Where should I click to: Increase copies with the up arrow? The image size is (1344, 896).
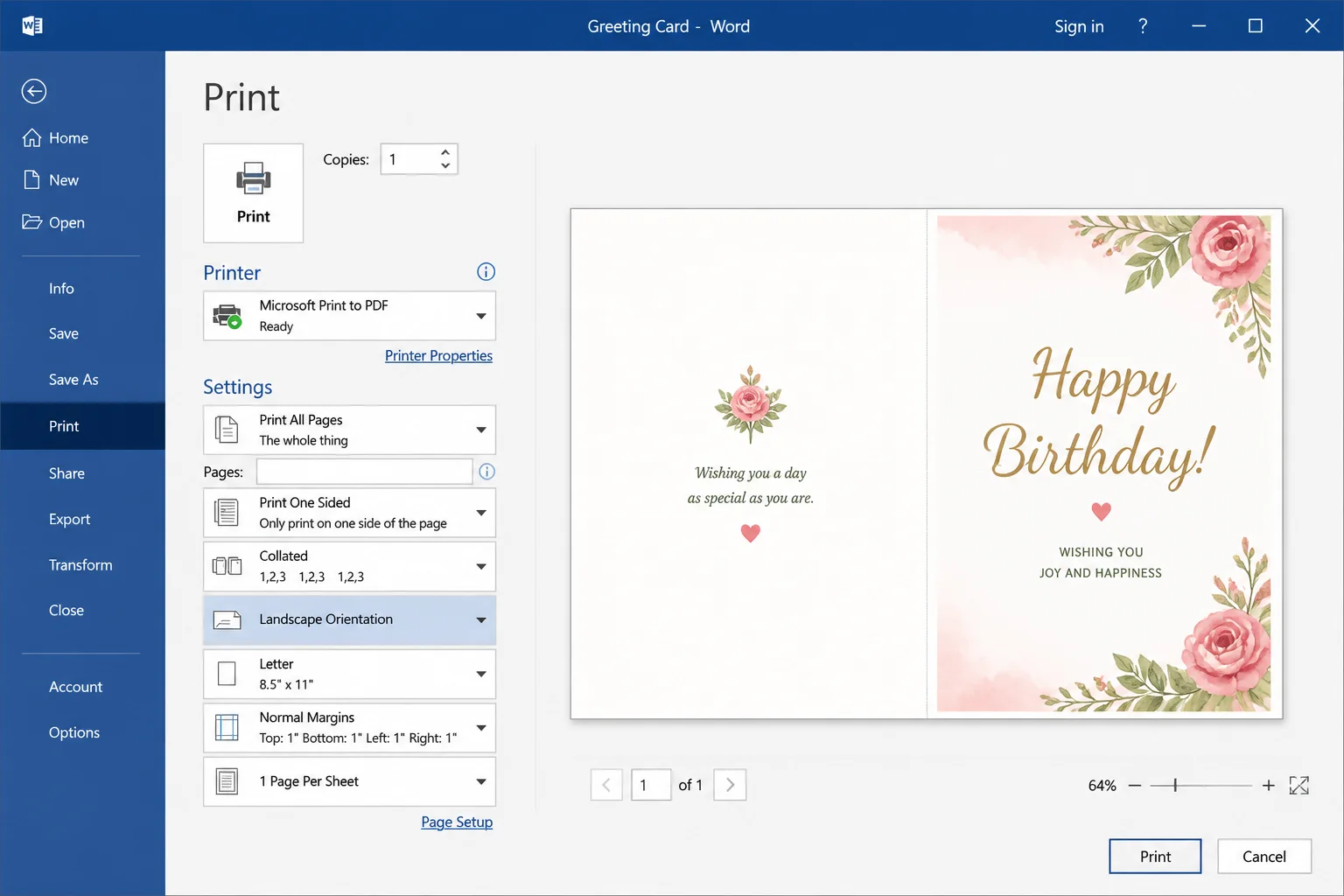(445, 152)
